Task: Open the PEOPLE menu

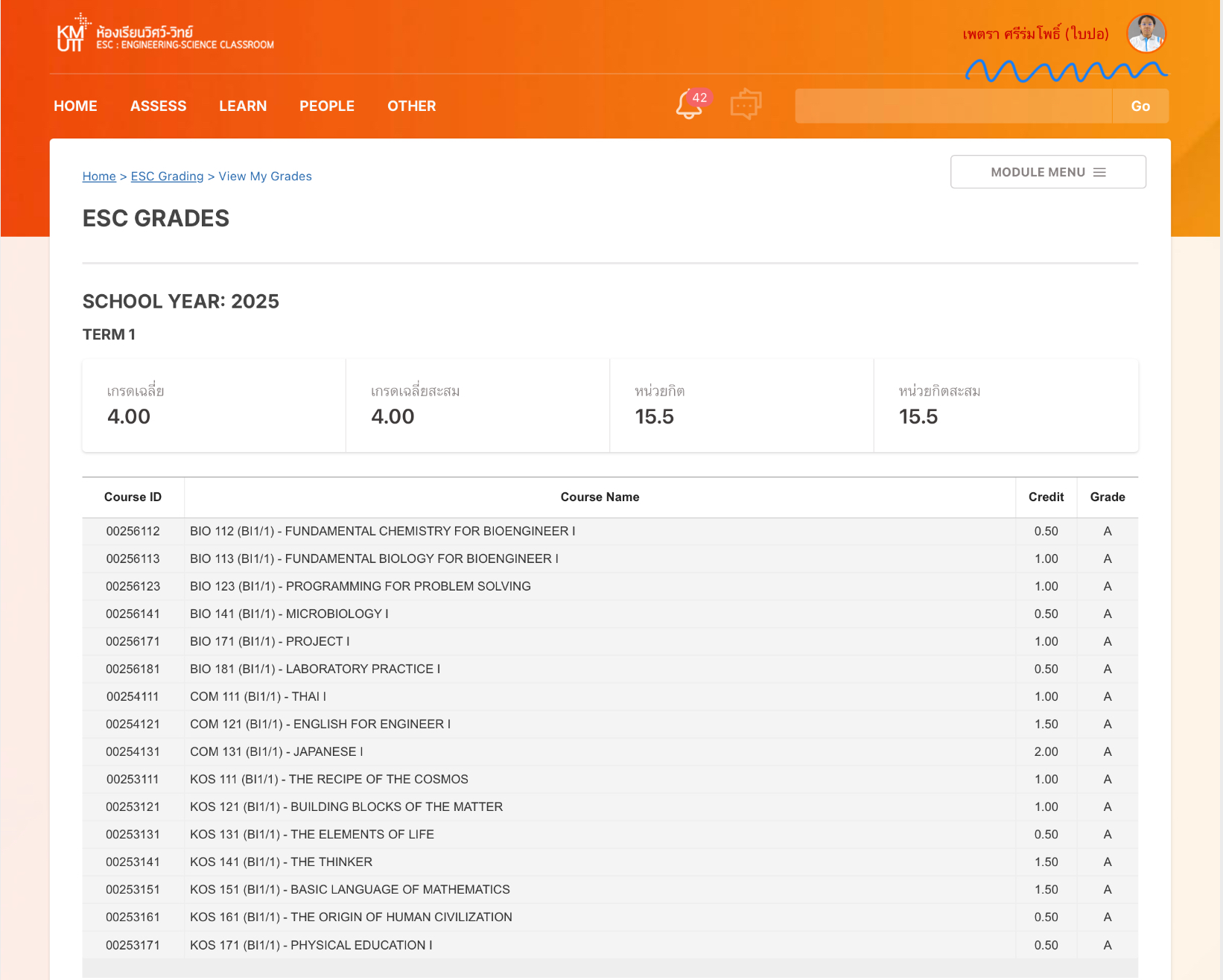Action: click(327, 106)
